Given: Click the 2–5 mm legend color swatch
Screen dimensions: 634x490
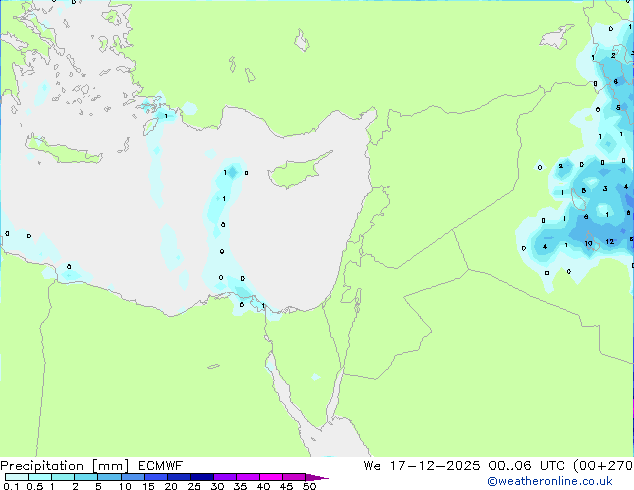Looking at the screenshot, I should [x=86, y=477].
